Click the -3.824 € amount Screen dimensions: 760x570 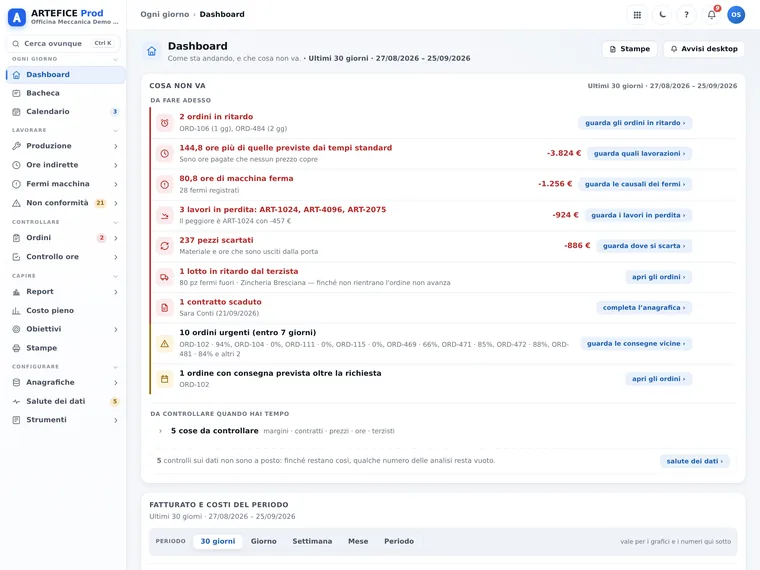(564, 153)
